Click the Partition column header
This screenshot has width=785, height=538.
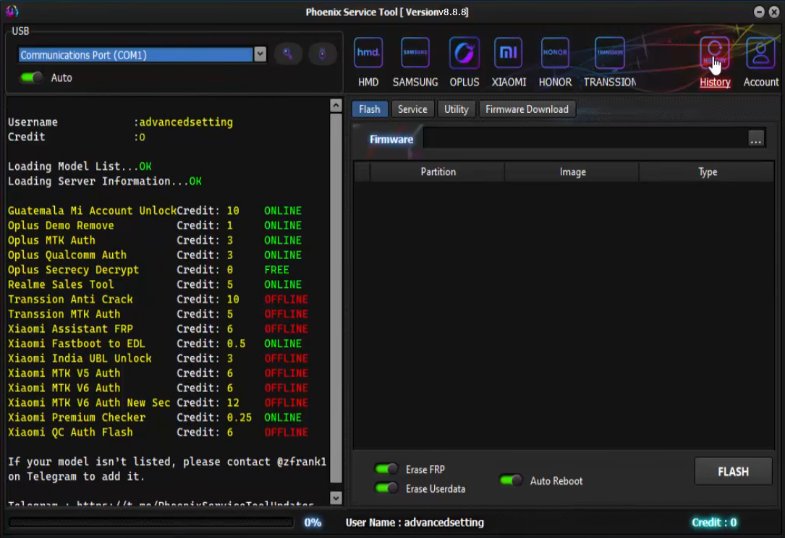point(438,172)
